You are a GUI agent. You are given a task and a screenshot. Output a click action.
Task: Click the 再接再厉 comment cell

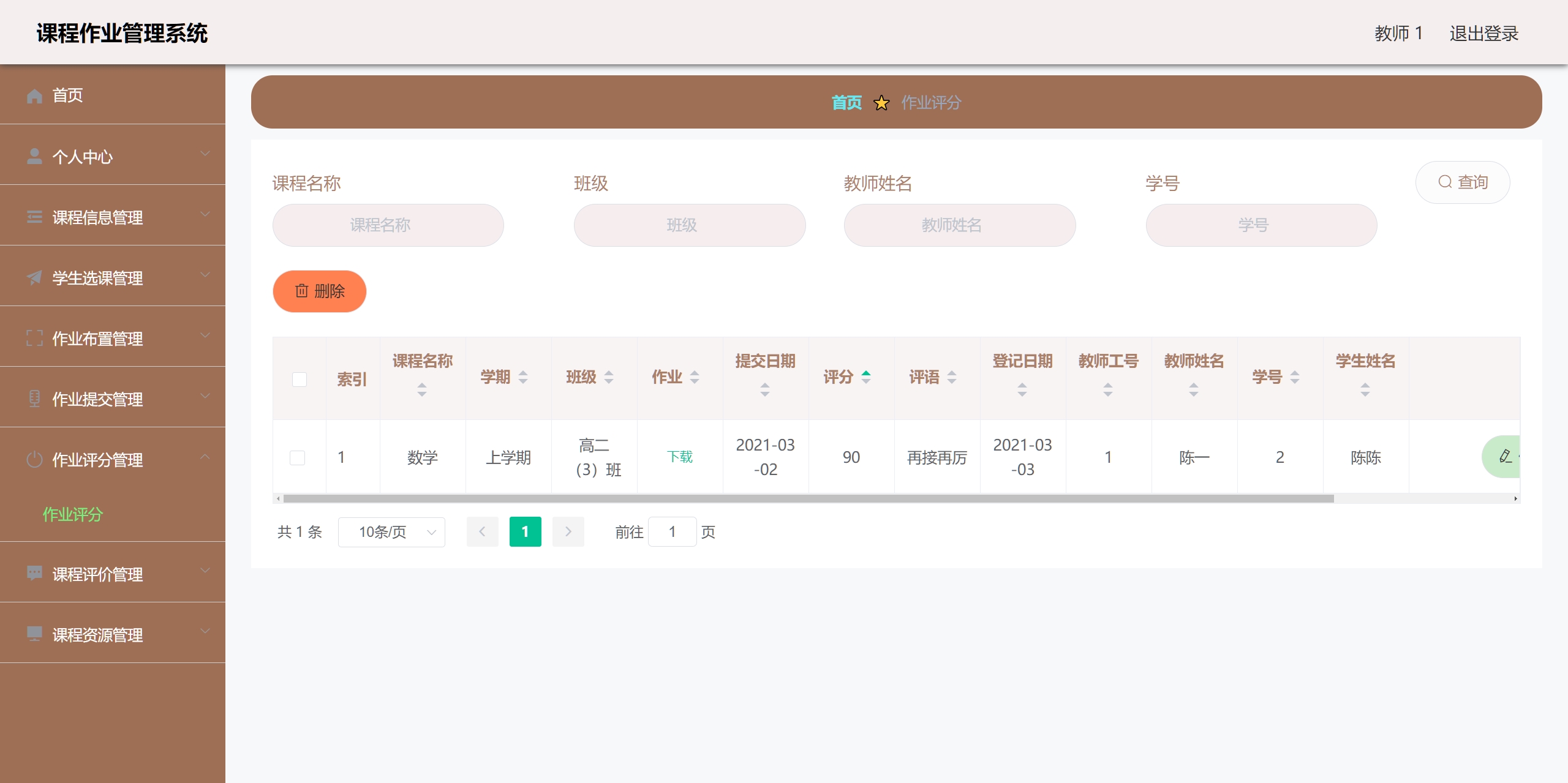[937, 457]
